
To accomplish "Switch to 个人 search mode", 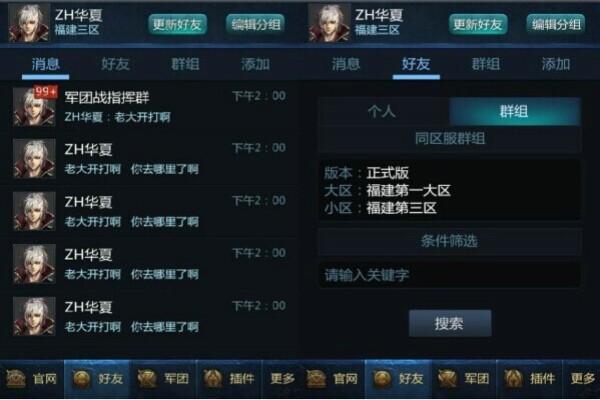I will pyautogui.click(x=383, y=111).
